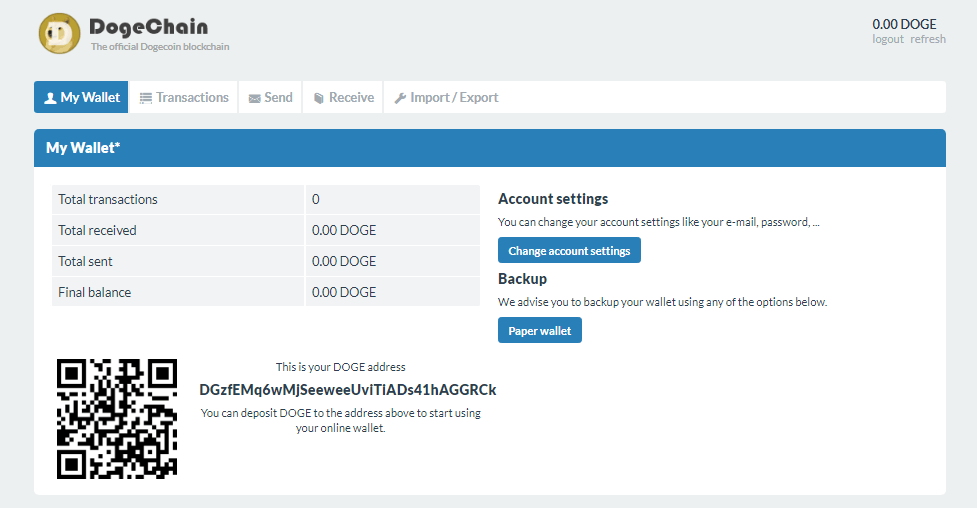Click the refresh balance link
This screenshot has width=977, height=508.
pyautogui.click(x=927, y=40)
